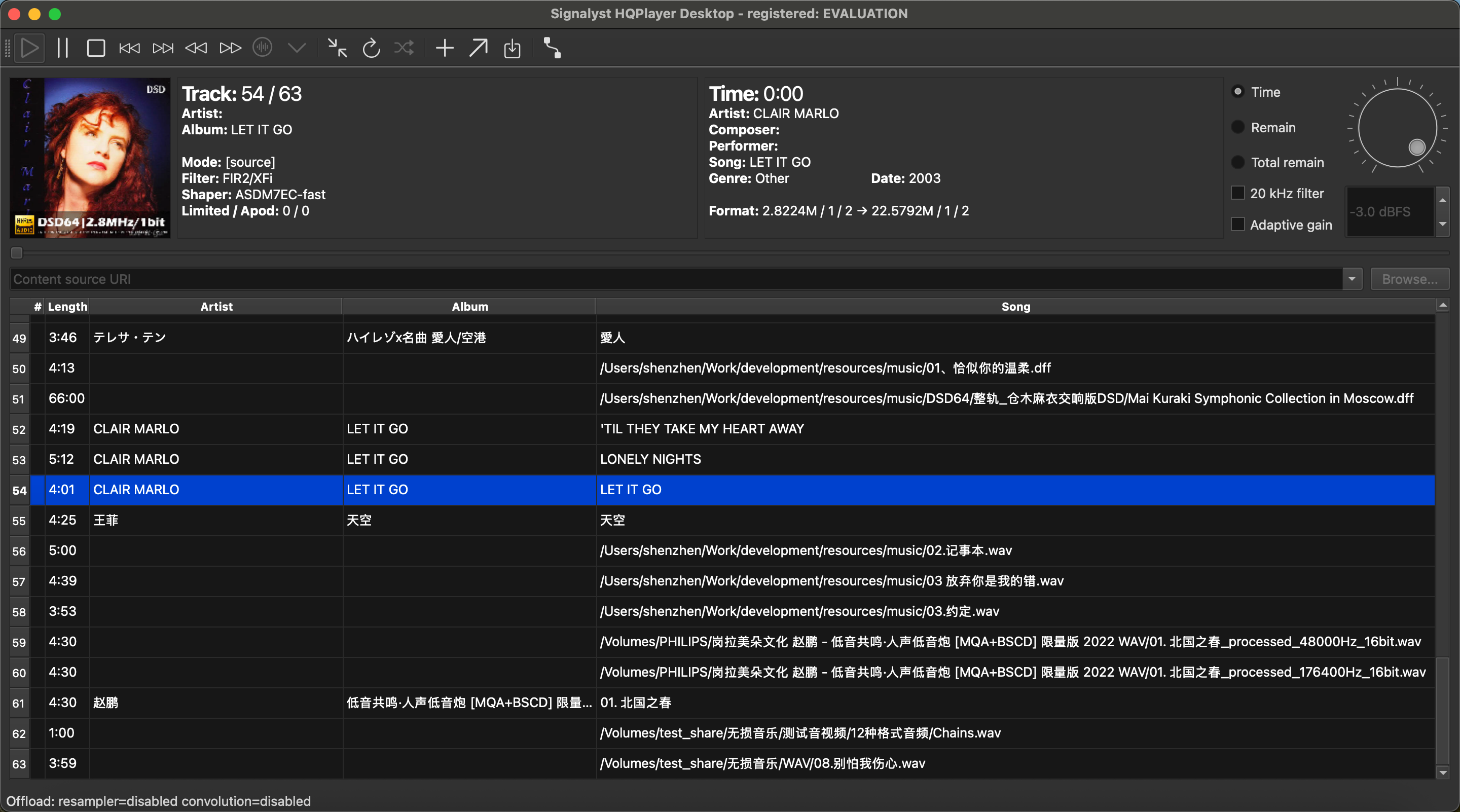
Task: Open the Content source URI dropdown arrow
Action: (x=1352, y=279)
